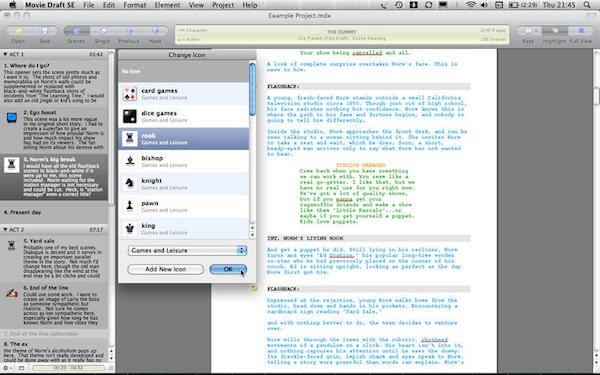Click the rook icon on Yard sale scene
This screenshot has width=600, height=375.
(11, 246)
